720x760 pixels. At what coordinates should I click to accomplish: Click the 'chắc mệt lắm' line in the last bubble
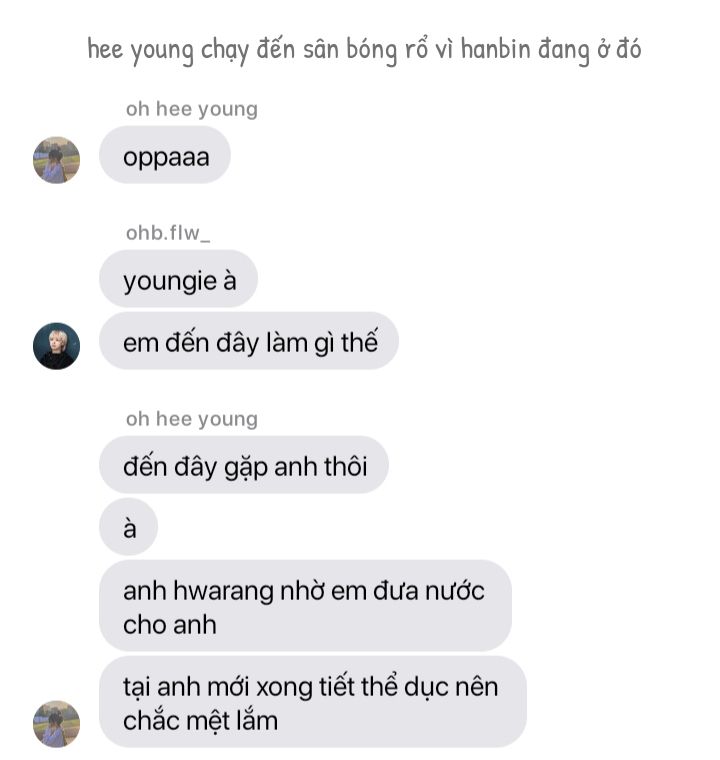click(200, 721)
